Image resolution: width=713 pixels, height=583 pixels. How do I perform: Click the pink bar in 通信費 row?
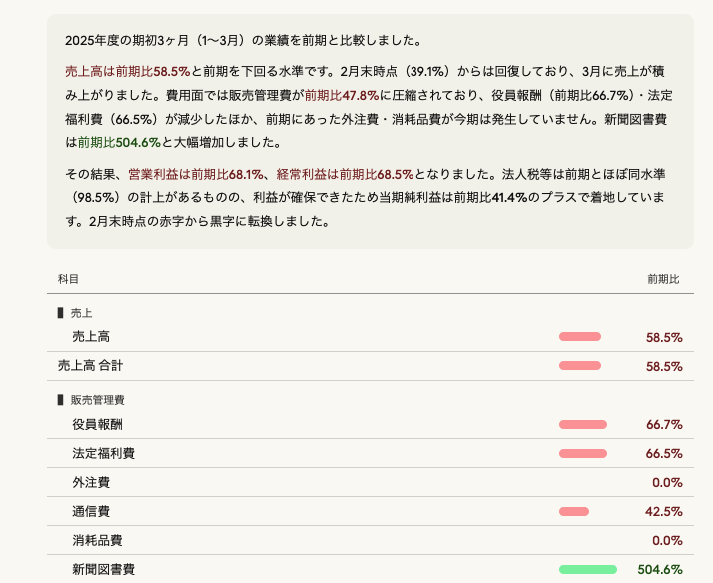click(x=574, y=512)
